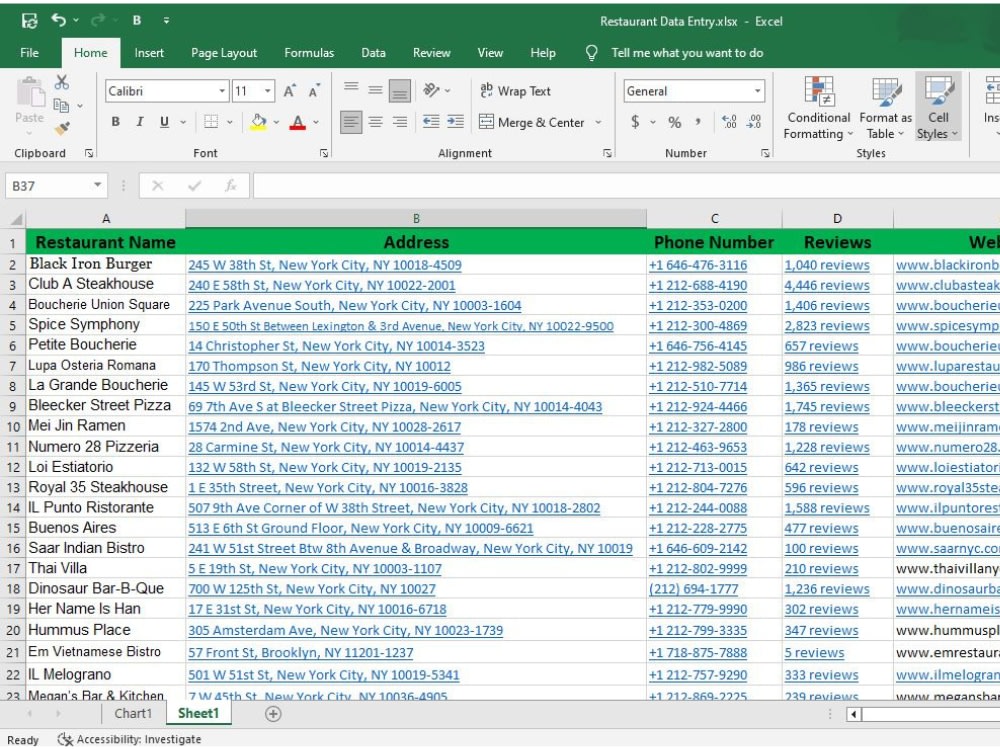Click the Orientation angled text icon

pos(432,91)
